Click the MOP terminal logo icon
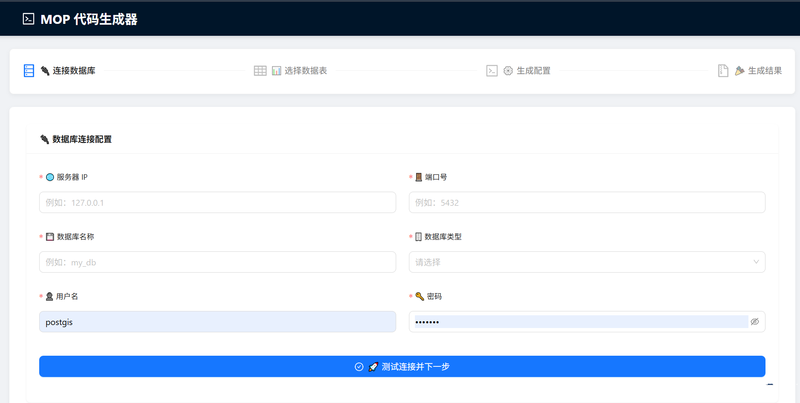 [x=29, y=19]
